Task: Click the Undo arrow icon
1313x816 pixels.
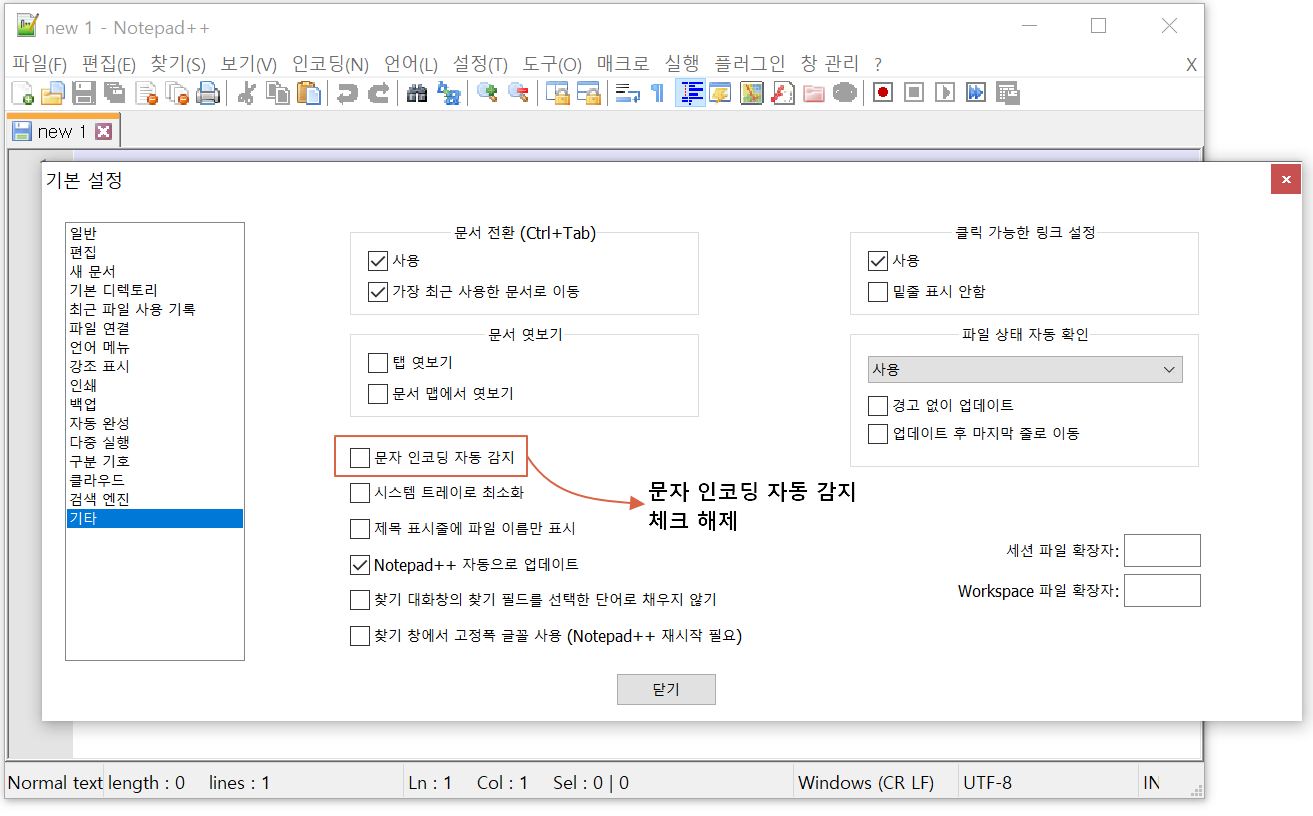Action: (x=347, y=94)
